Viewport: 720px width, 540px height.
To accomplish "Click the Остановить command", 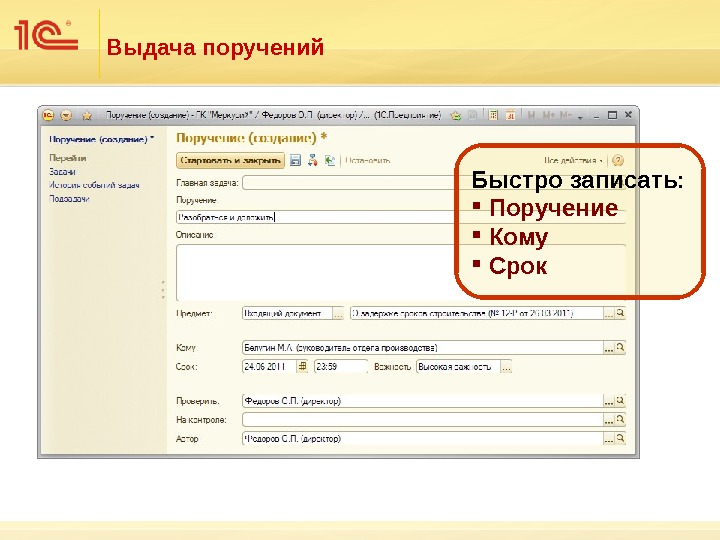I will coord(368,160).
